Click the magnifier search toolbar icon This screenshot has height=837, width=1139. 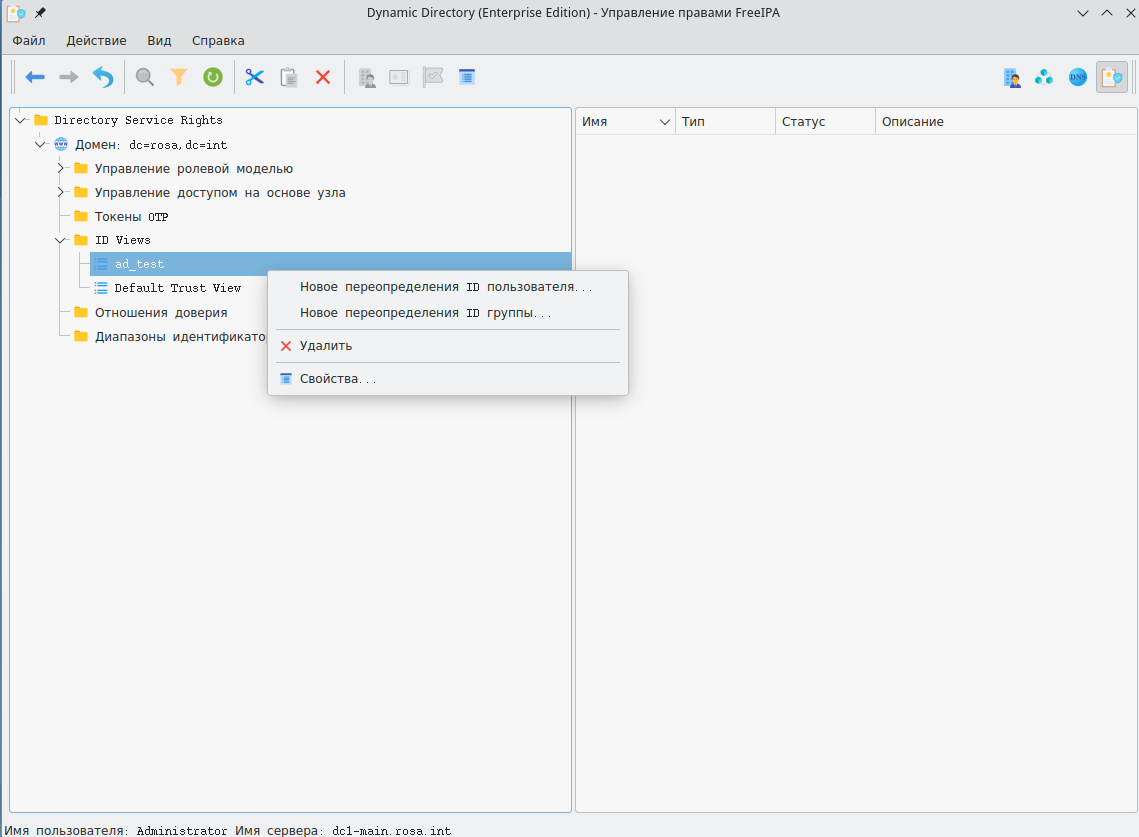tap(145, 77)
